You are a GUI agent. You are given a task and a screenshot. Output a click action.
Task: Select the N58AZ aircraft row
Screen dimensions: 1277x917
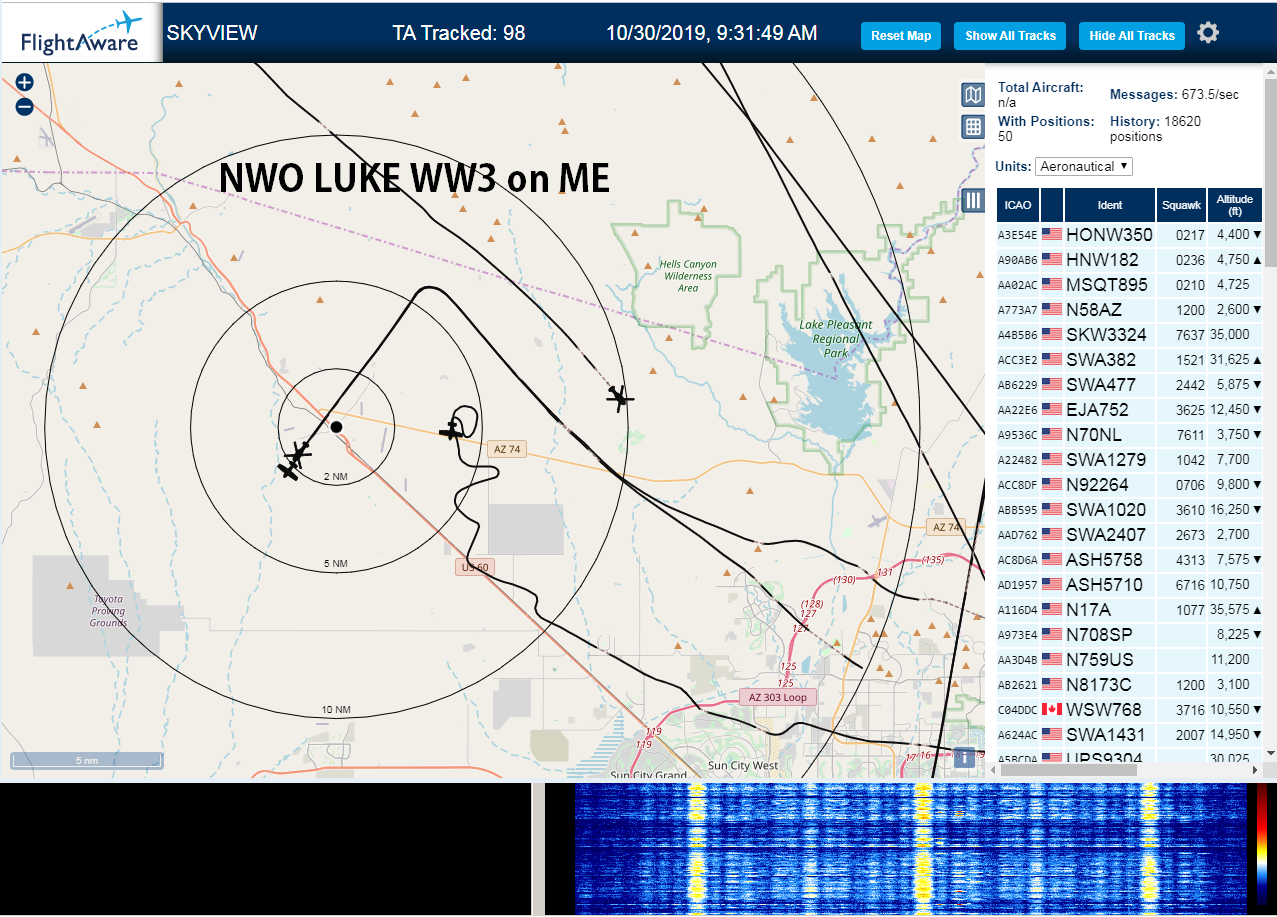click(1129, 309)
